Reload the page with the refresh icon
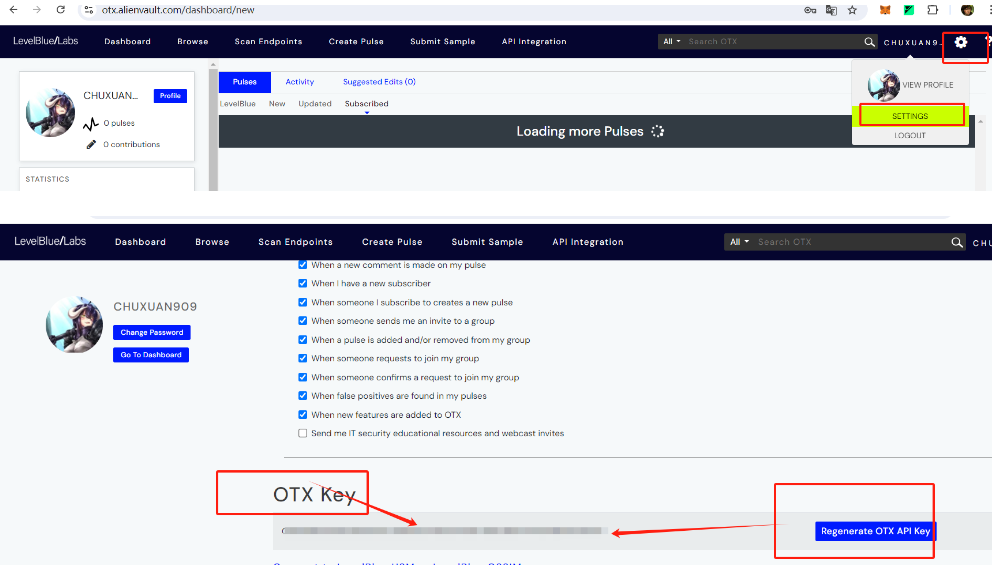This screenshot has width=995, height=565. point(60,10)
